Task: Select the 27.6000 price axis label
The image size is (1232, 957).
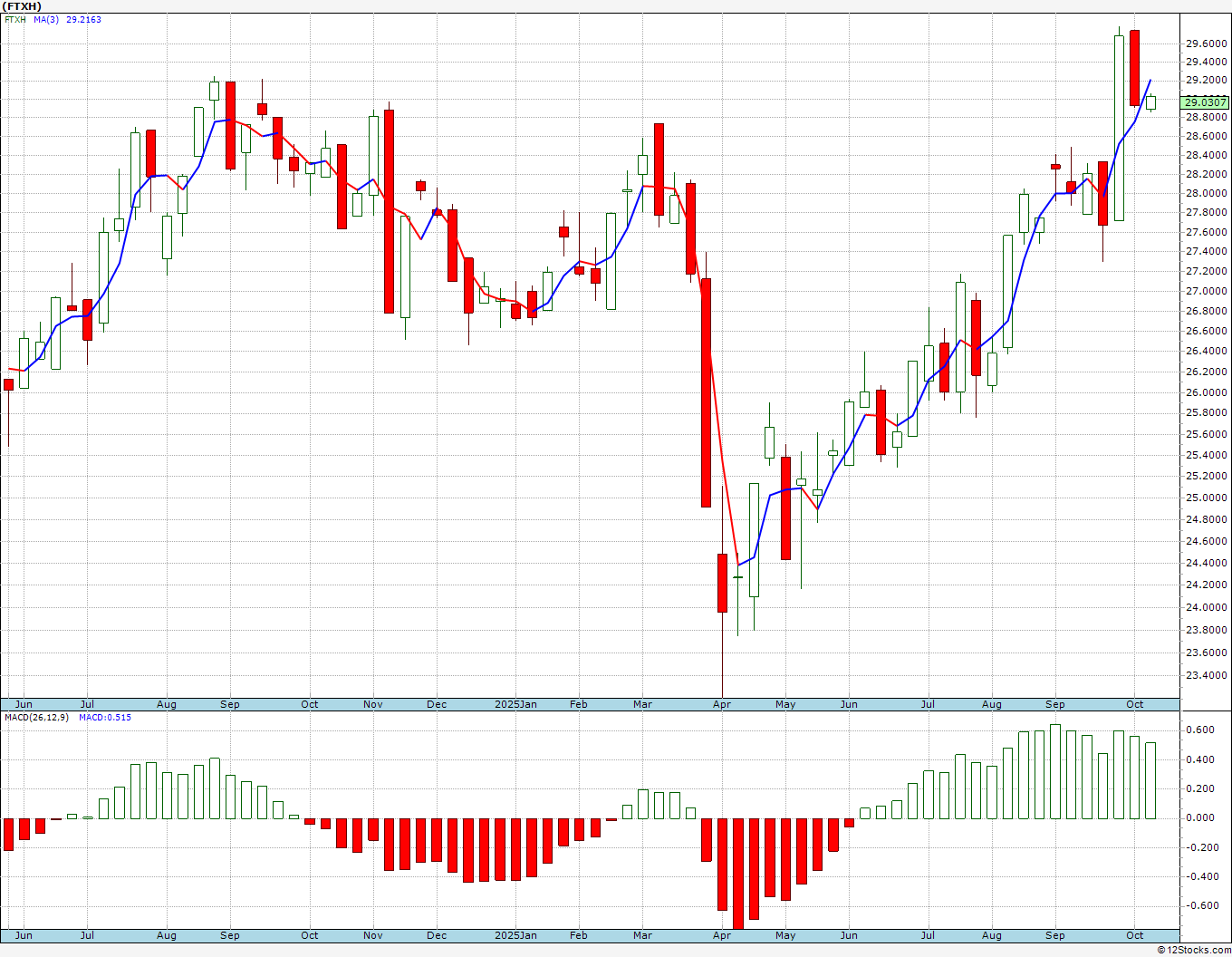Action: [x=1206, y=232]
